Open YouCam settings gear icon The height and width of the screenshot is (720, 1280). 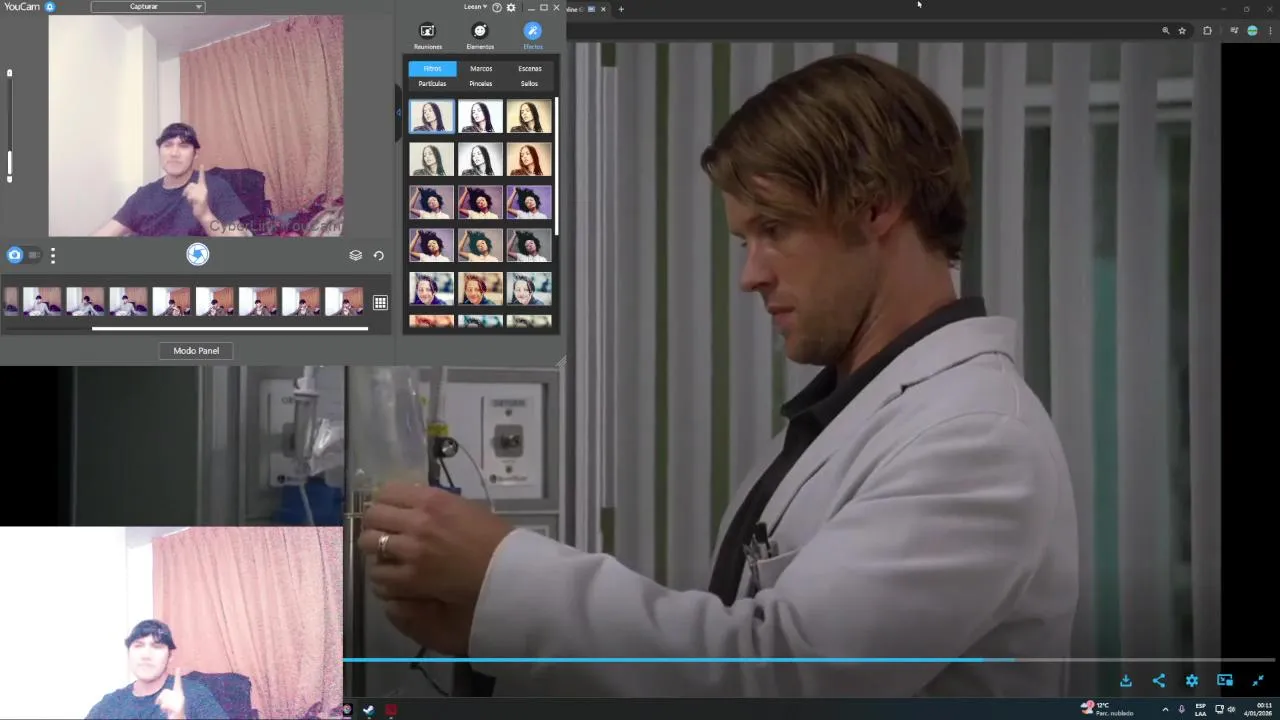pyautogui.click(x=511, y=7)
